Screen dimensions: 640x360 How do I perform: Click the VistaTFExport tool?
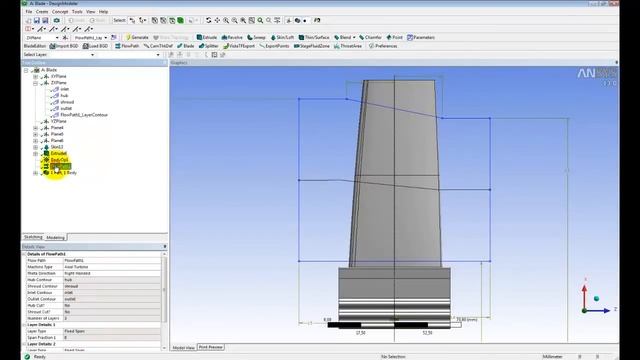(239, 46)
